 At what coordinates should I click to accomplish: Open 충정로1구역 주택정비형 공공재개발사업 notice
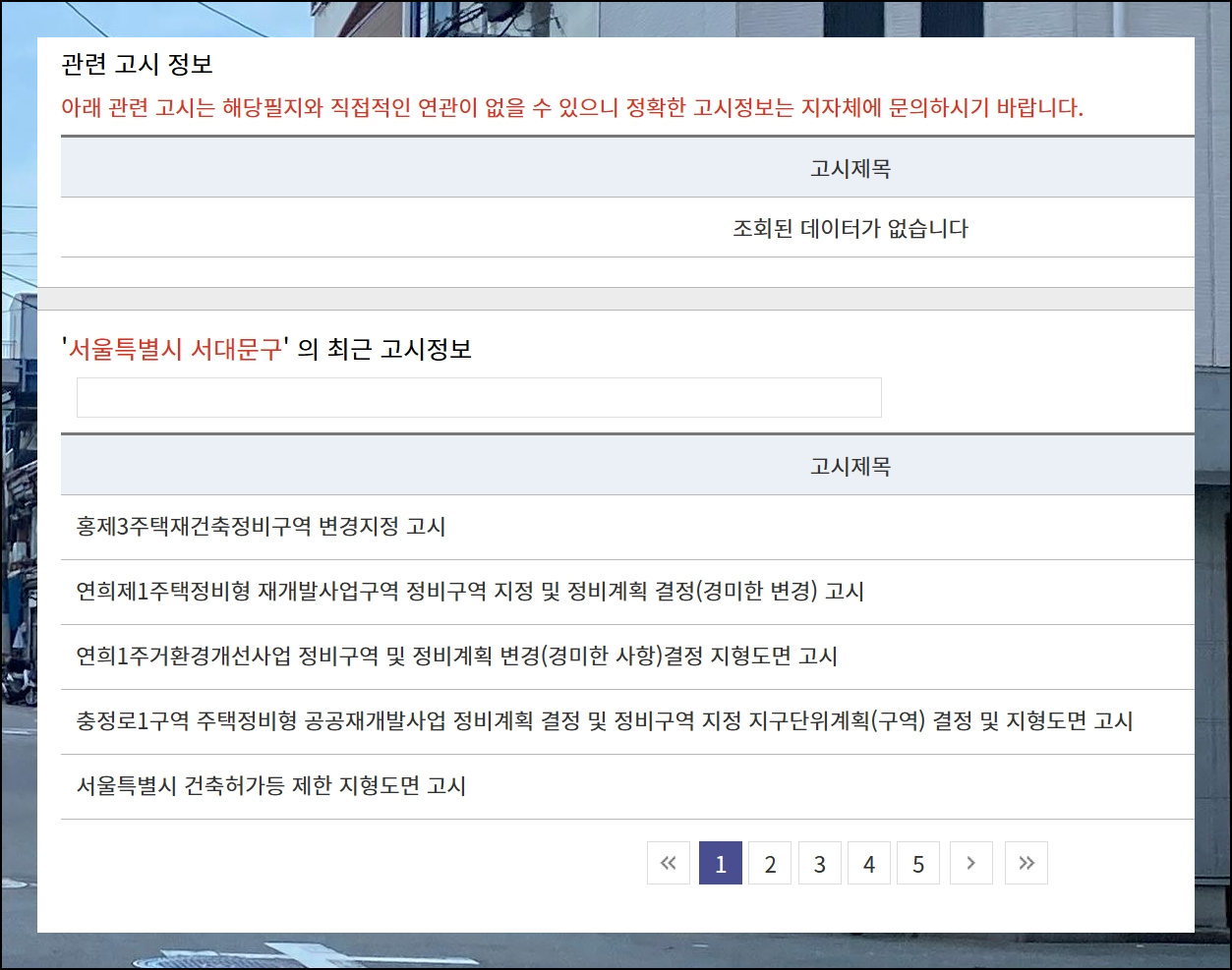pos(605,721)
